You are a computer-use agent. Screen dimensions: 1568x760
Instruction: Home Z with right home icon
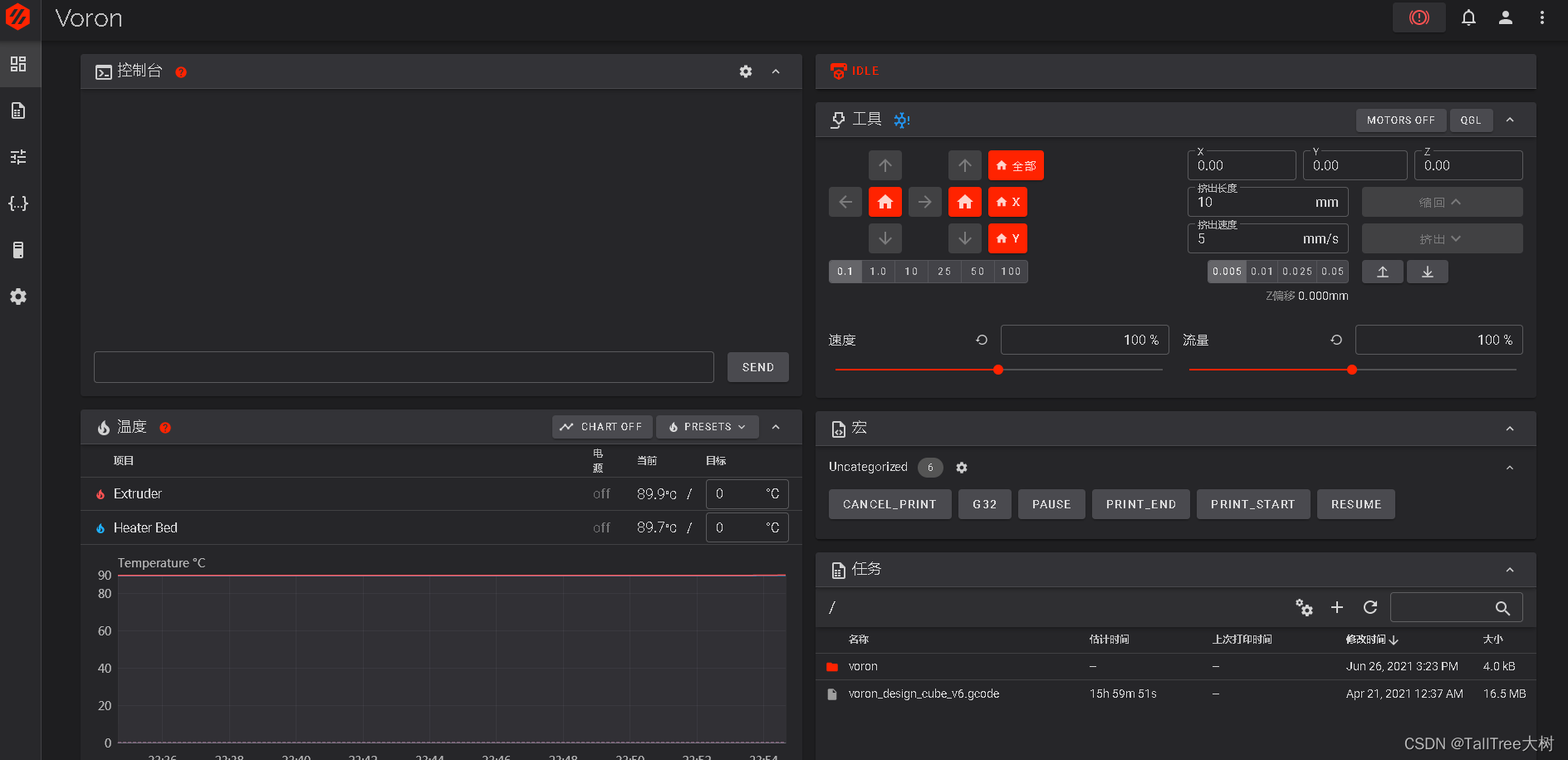point(965,202)
